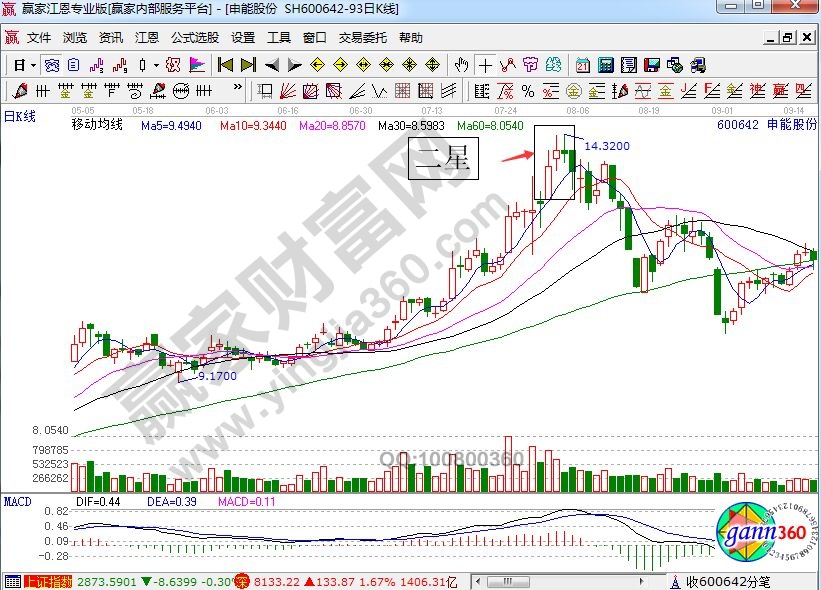Expand the candlestick style dropdown arrow
The height and width of the screenshot is (590, 821).
(155, 65)
